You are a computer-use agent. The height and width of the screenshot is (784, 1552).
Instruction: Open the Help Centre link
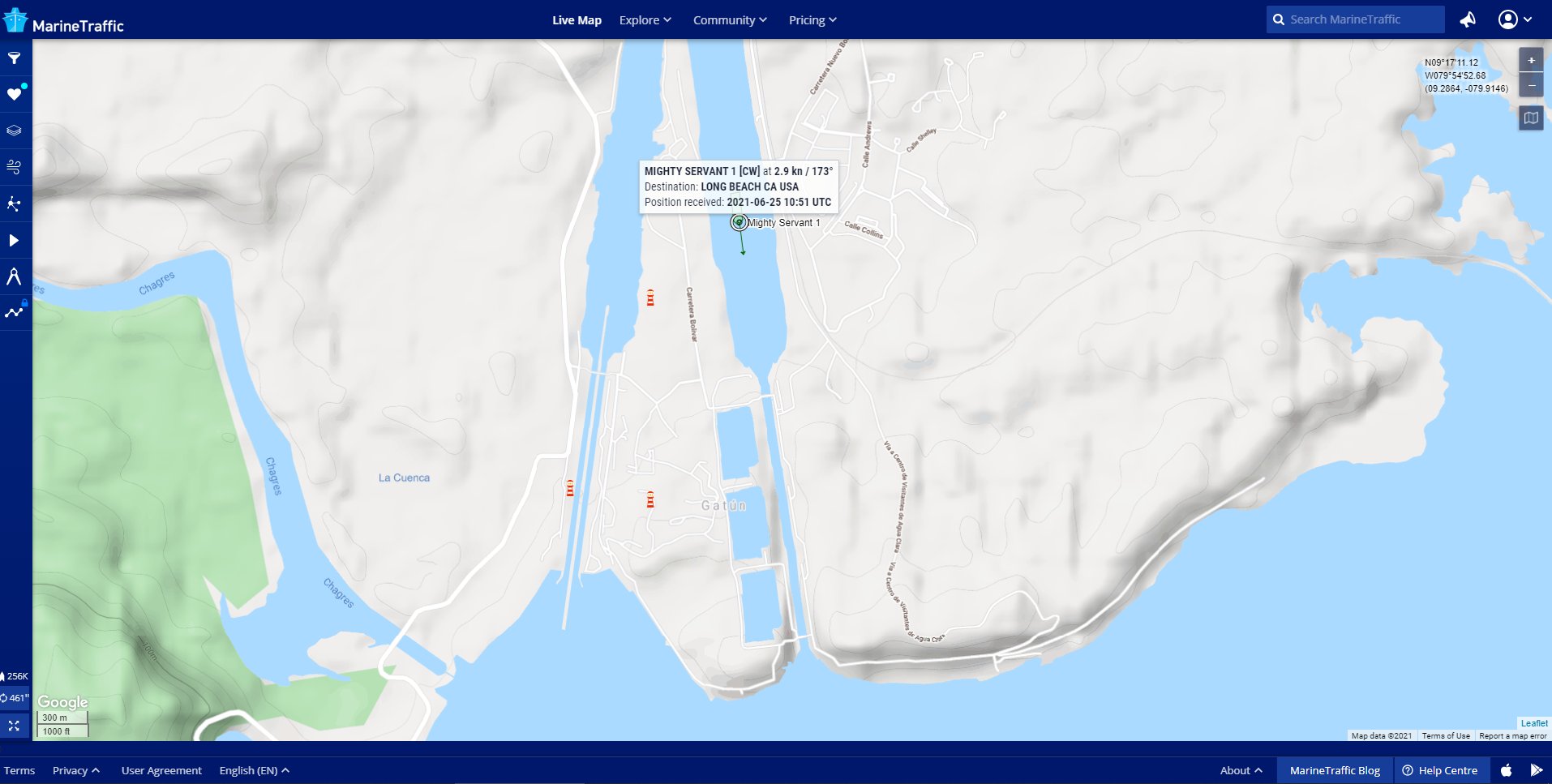pyautogui.click(x=1440, y=770)
